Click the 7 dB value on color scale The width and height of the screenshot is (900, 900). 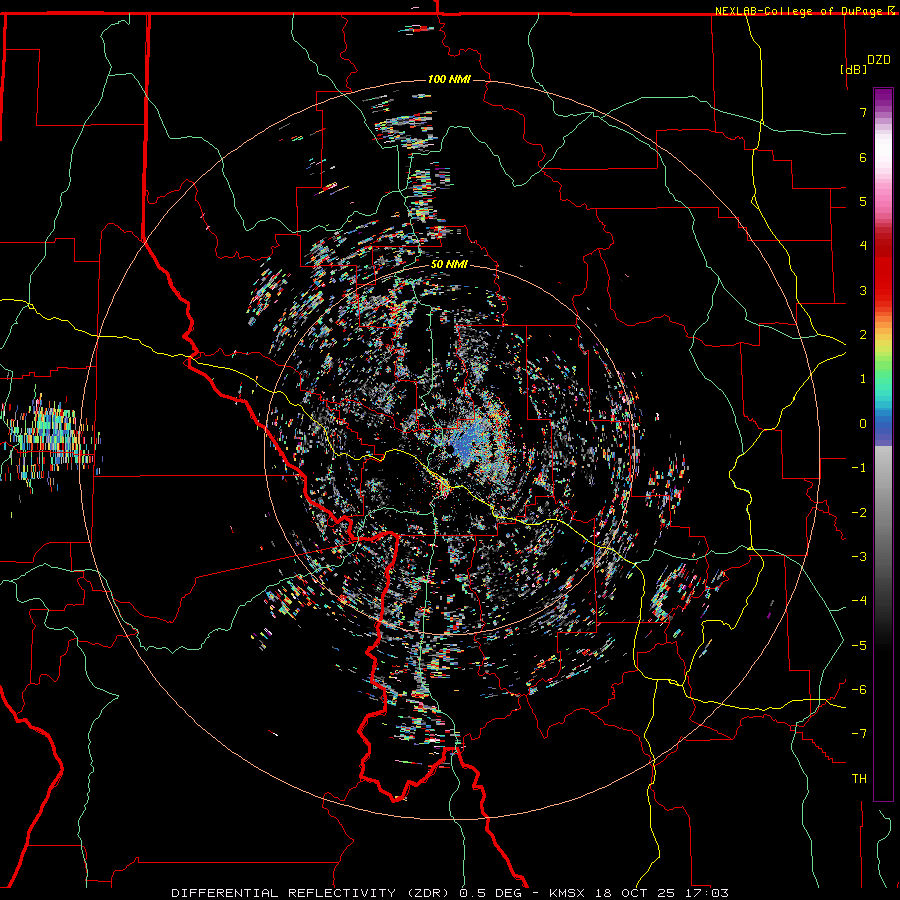click(863, 112)
